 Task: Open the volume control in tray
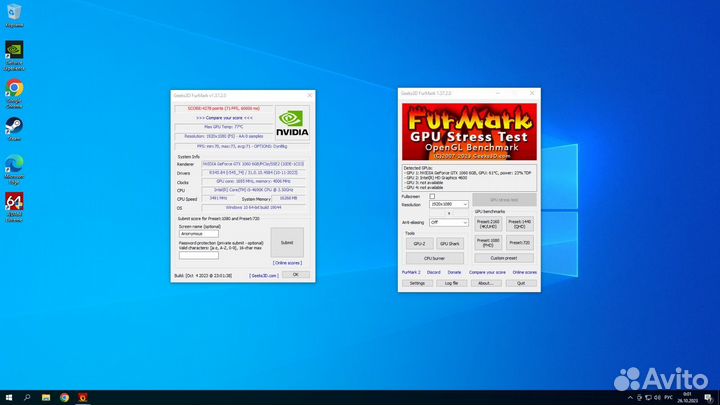(657, 398)
